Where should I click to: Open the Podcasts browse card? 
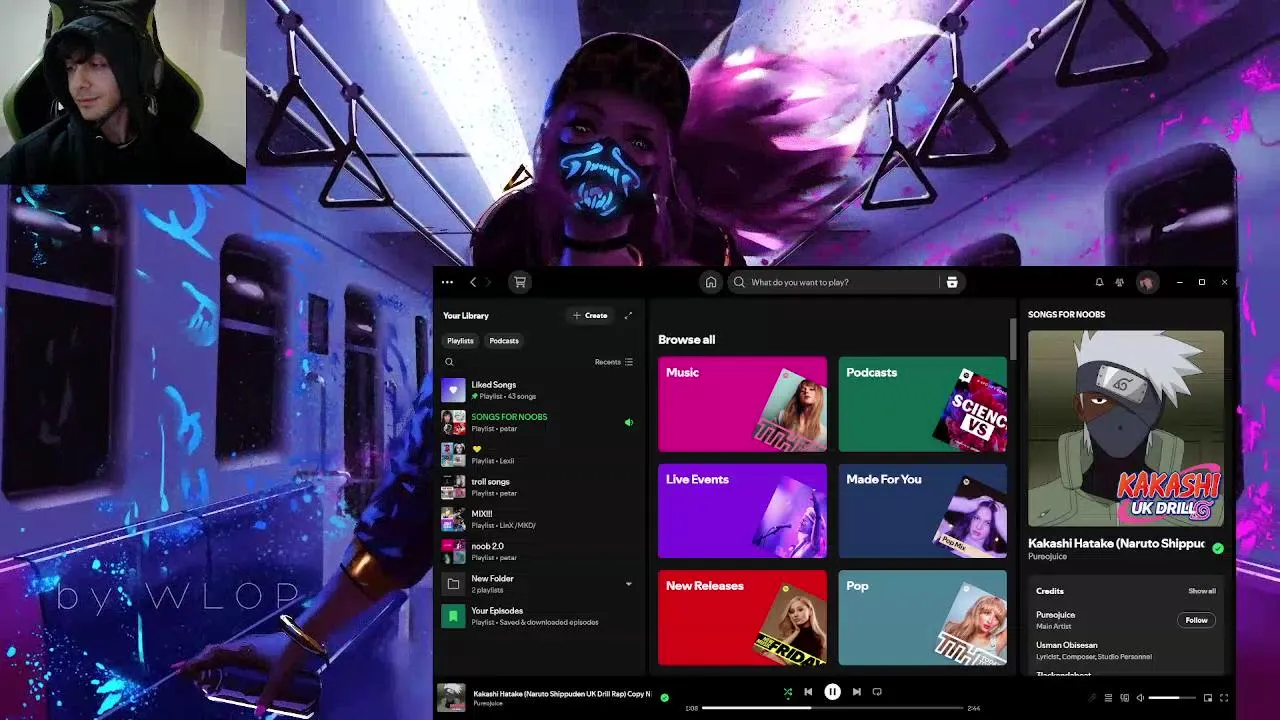point(922,404)
